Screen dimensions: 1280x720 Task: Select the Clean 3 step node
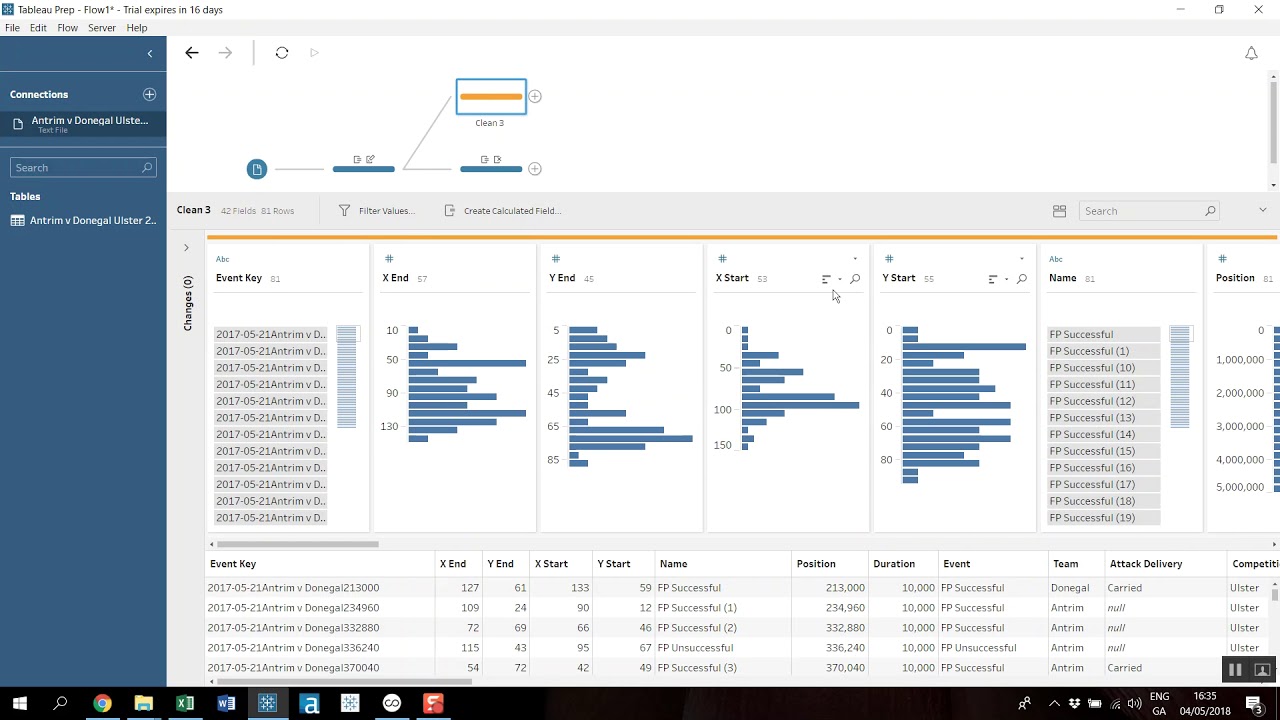pos(491,97)
